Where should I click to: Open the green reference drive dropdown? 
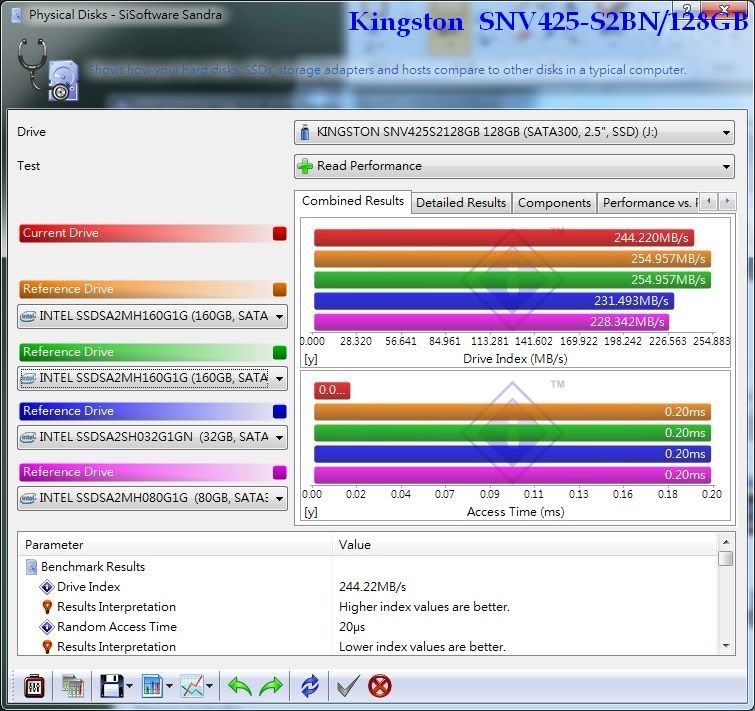tap(152, 378)
